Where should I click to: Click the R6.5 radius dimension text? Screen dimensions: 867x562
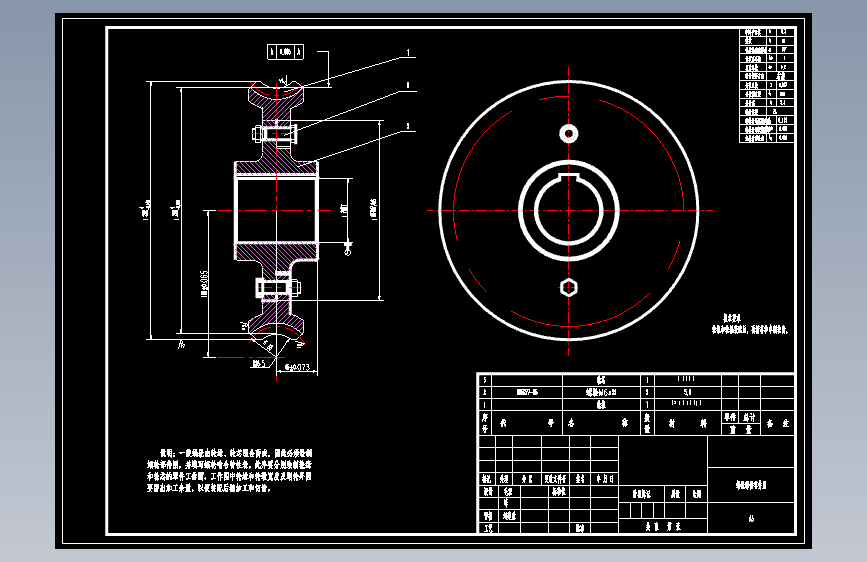tap(258, 363)
